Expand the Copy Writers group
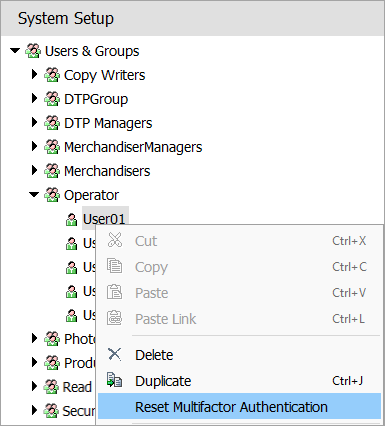Image resolution: width=385 pixels, height=426 pixels. coord(34,74)
